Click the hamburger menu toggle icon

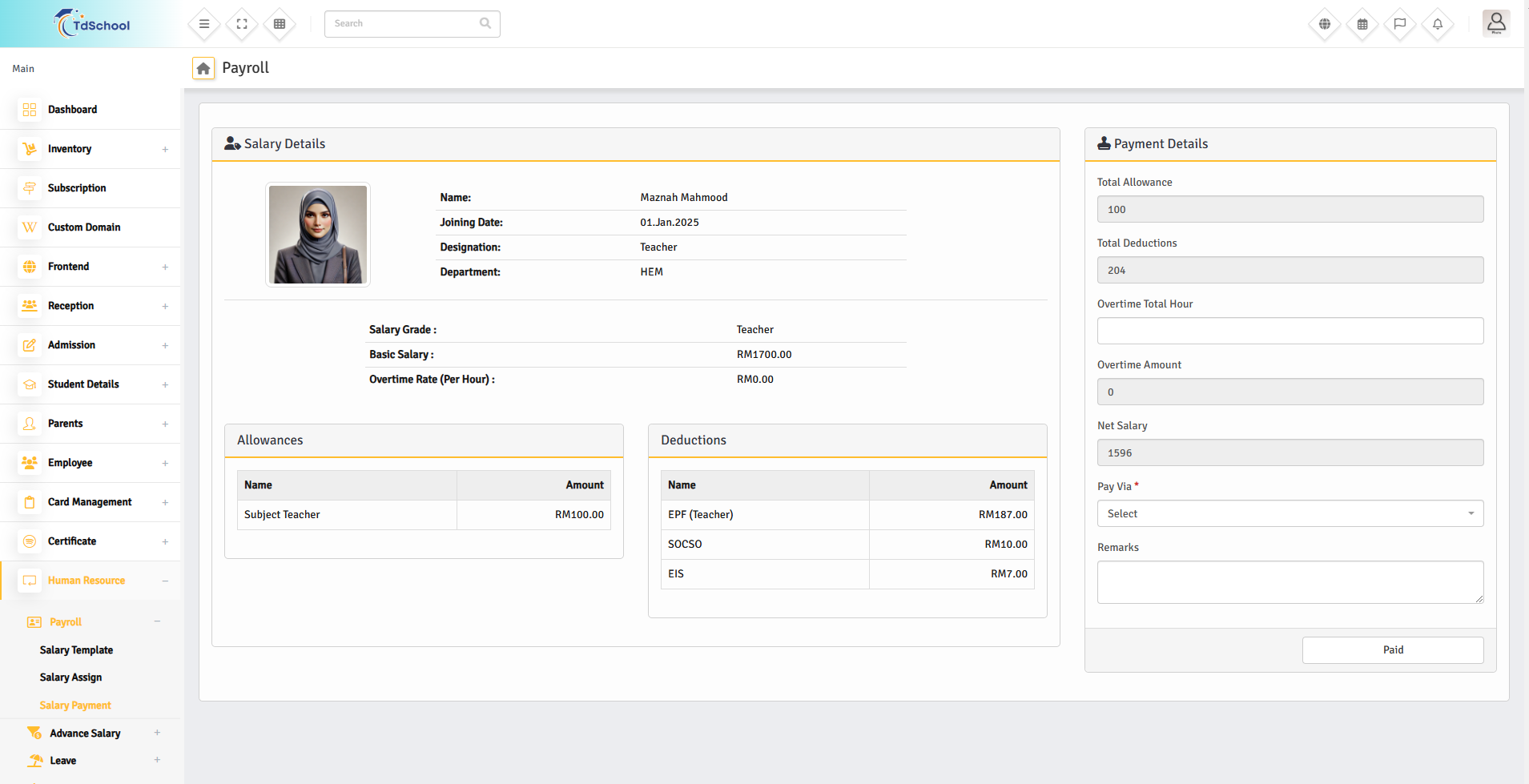204,24
